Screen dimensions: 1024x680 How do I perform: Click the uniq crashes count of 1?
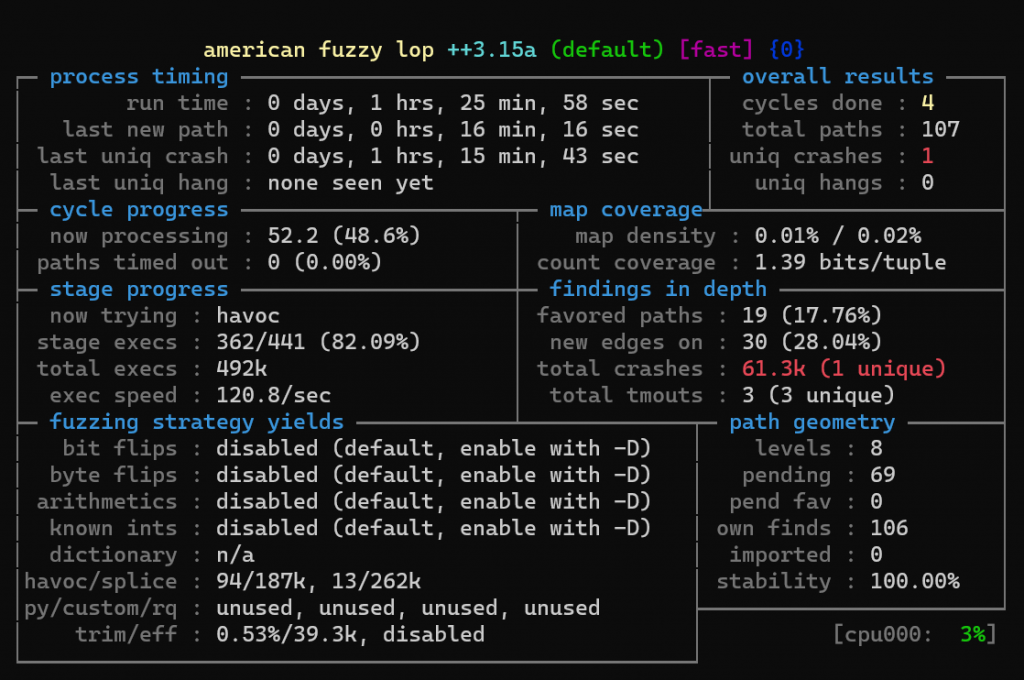[927, 156]
